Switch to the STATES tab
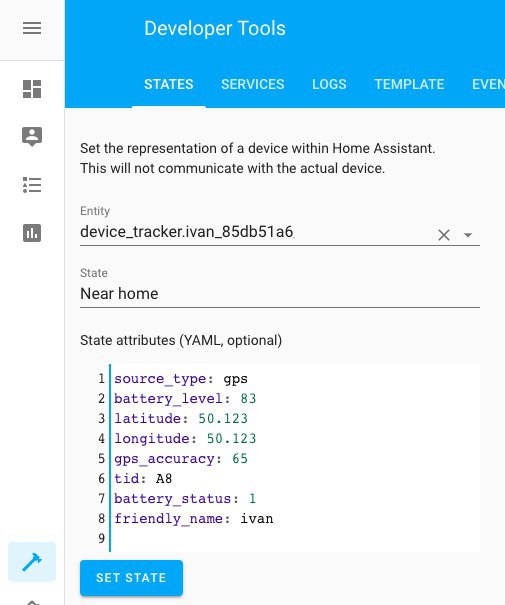Viewport: 505px width, 605px height. coord(169,84)
